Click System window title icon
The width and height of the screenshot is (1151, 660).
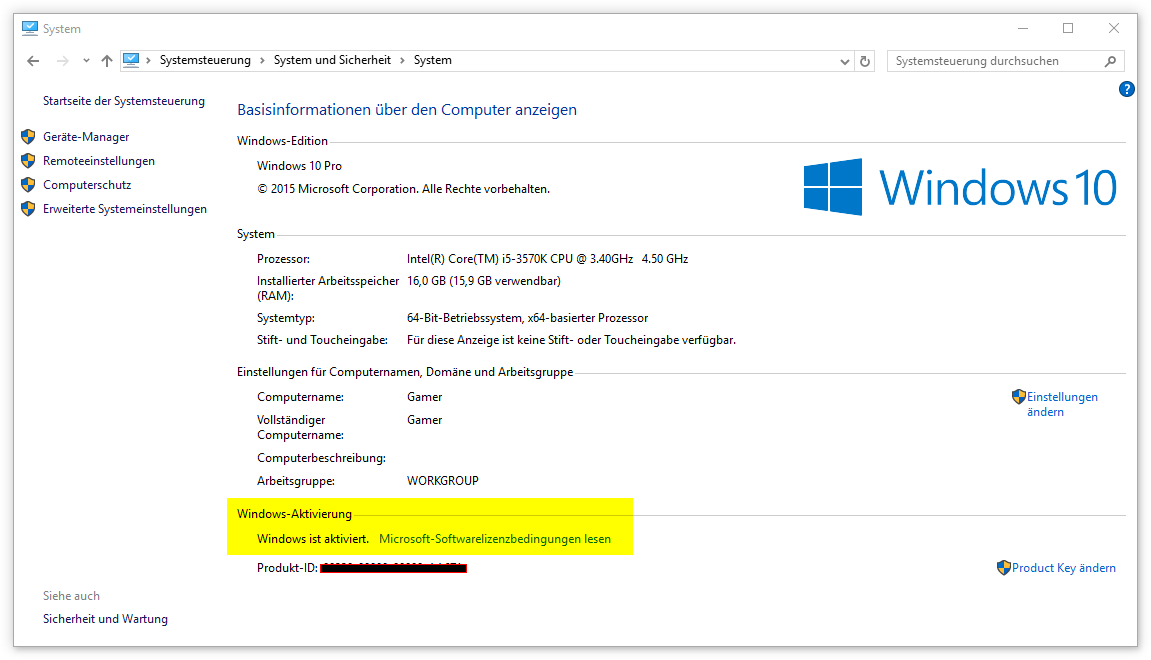click(29, 29)
